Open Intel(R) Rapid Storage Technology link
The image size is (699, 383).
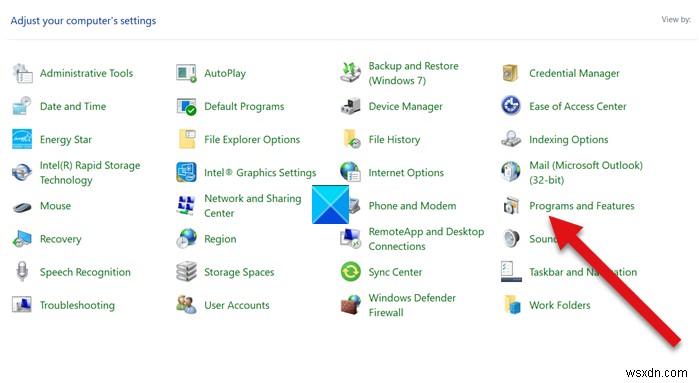[x=90, y=173]
